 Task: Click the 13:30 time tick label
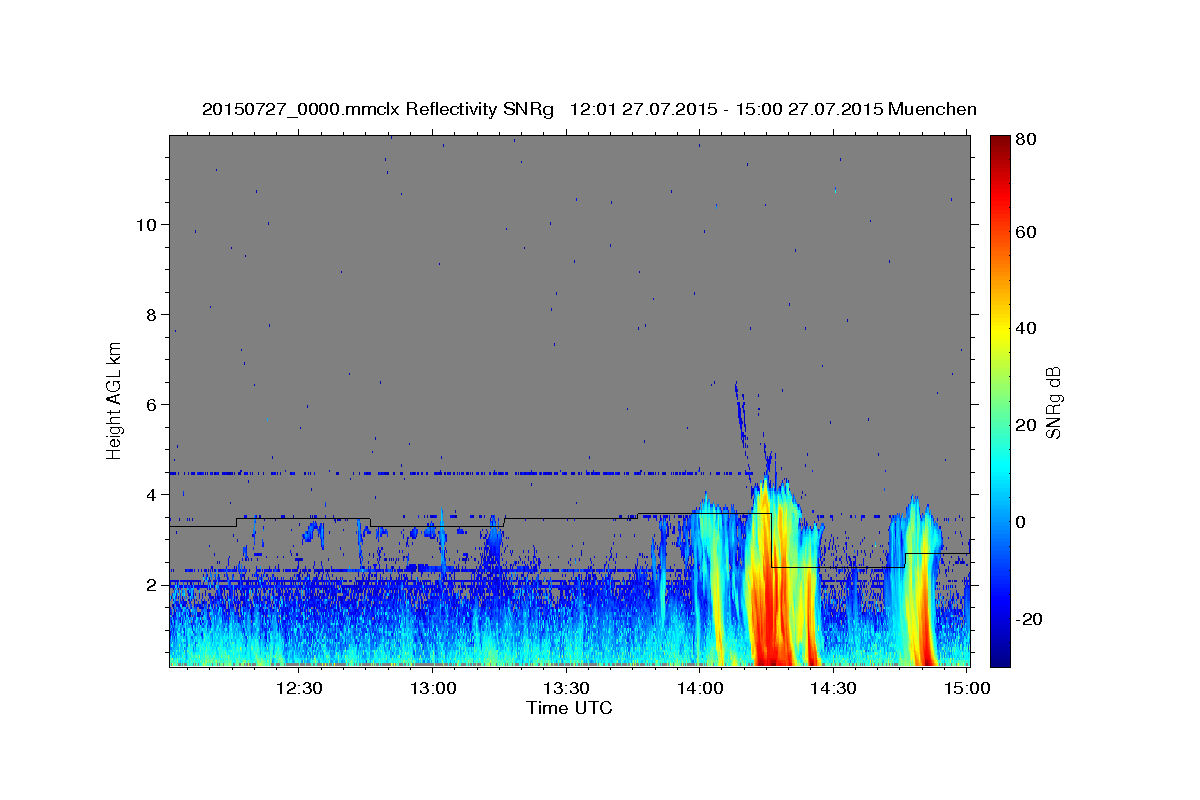click(x=565, y=688)
